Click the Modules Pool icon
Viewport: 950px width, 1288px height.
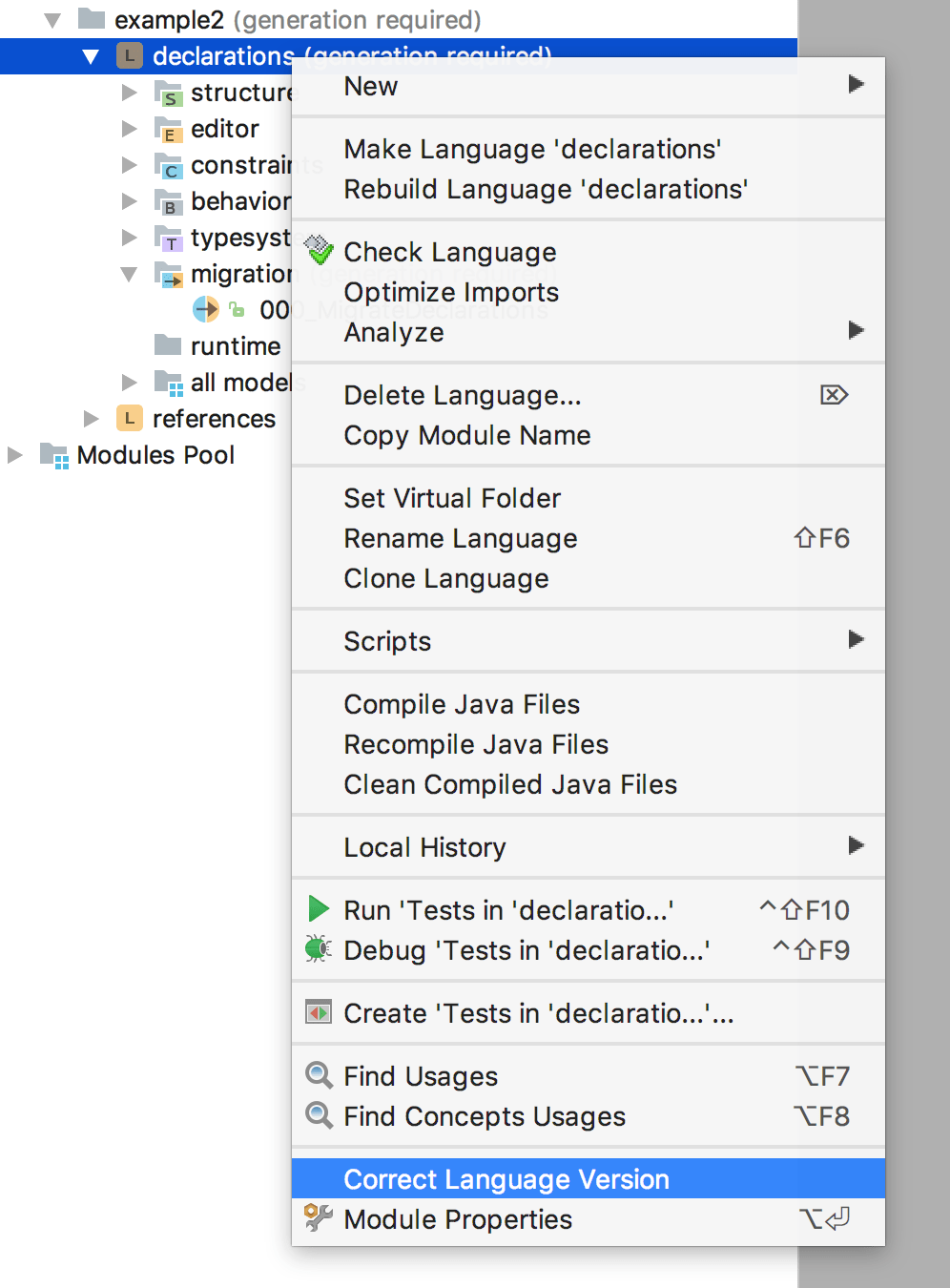pyautogui.click(x=54, y=455)
